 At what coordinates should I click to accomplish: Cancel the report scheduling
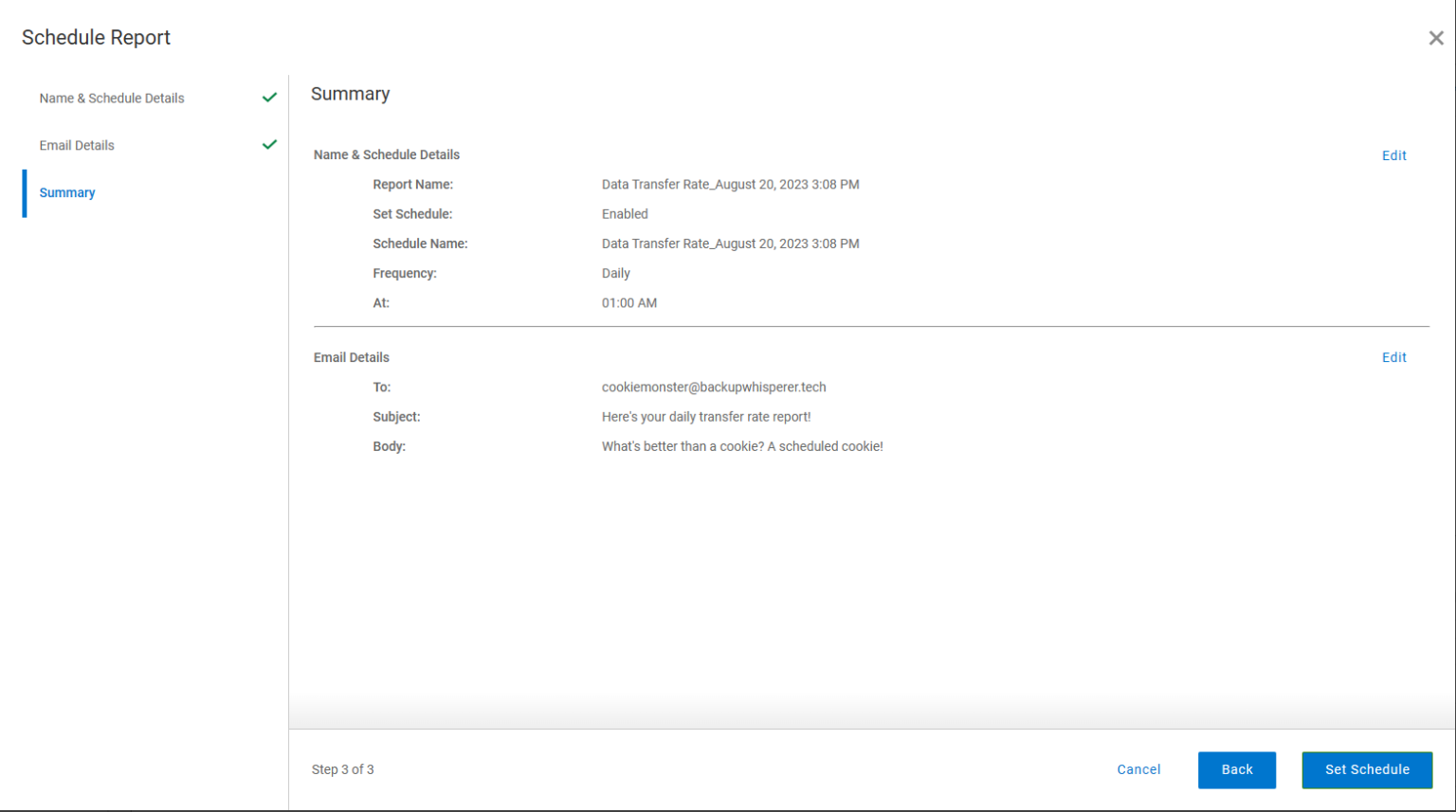(1137, 769)
